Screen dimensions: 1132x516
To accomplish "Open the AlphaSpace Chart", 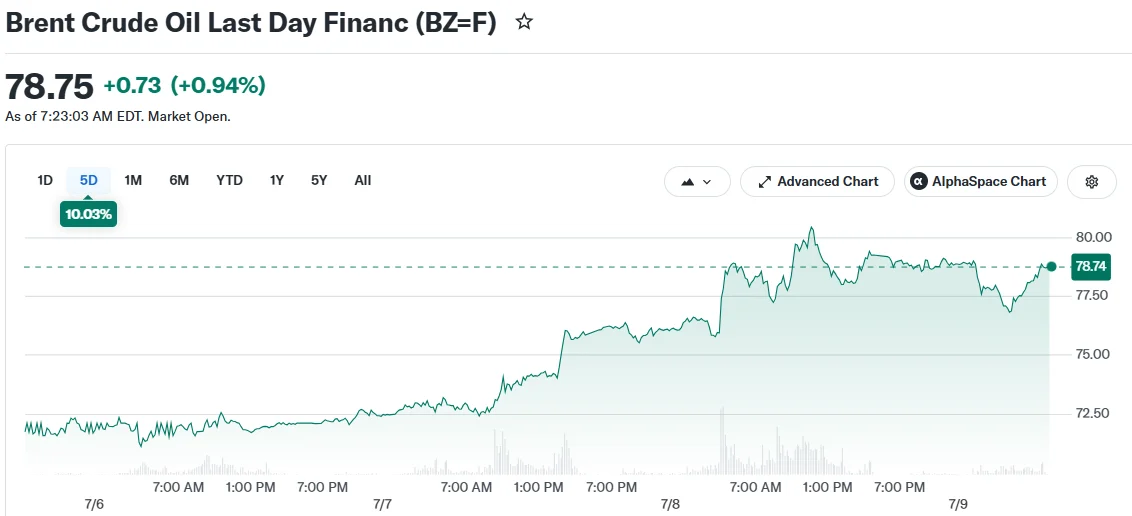I will click(980, 182).
